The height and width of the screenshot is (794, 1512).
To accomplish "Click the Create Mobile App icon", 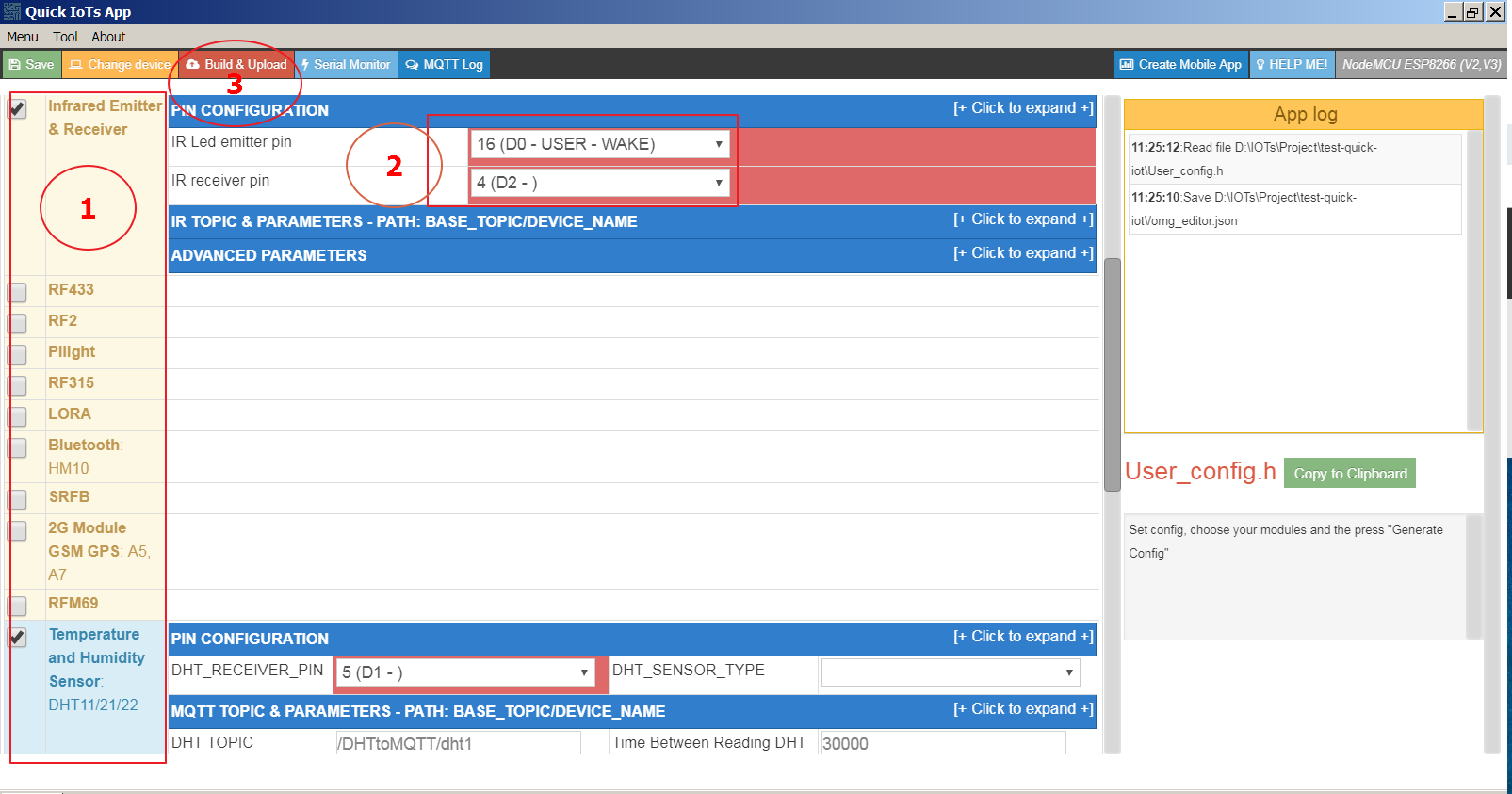I will click(1127, 65).
